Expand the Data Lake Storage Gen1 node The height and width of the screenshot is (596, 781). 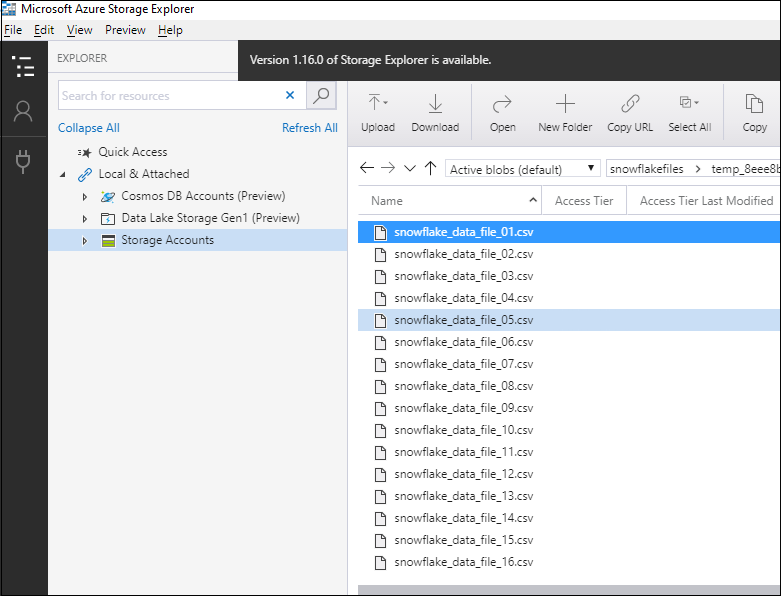coord(85,219)
